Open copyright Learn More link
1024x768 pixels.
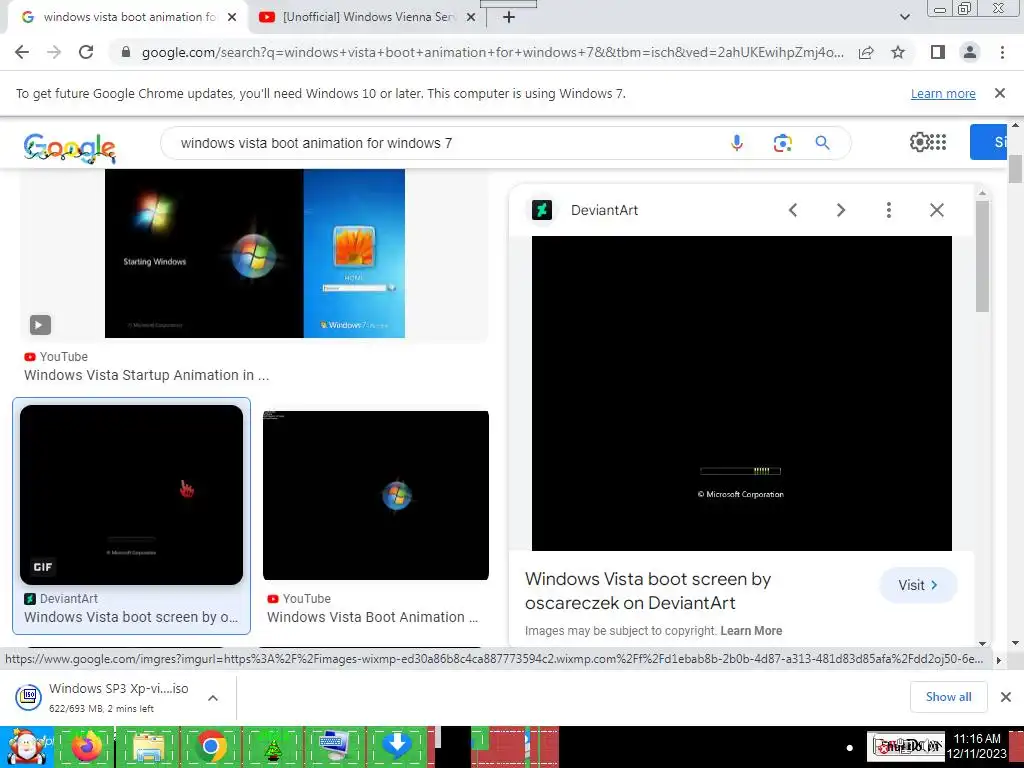tap(751, 631)
